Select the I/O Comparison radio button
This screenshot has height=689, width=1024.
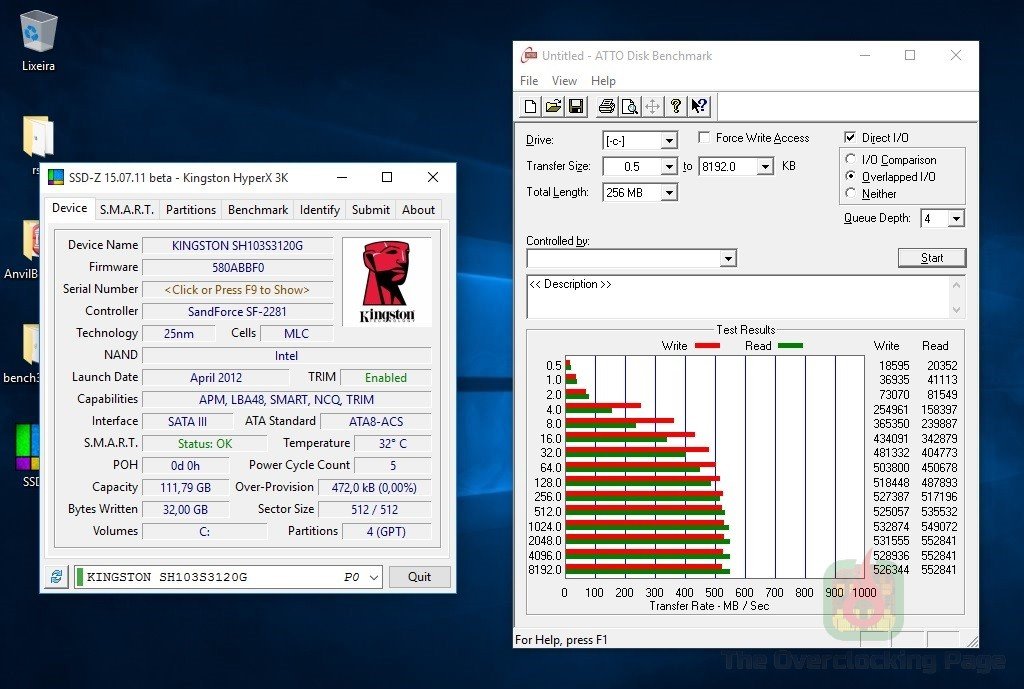click(x=851, y=160)
